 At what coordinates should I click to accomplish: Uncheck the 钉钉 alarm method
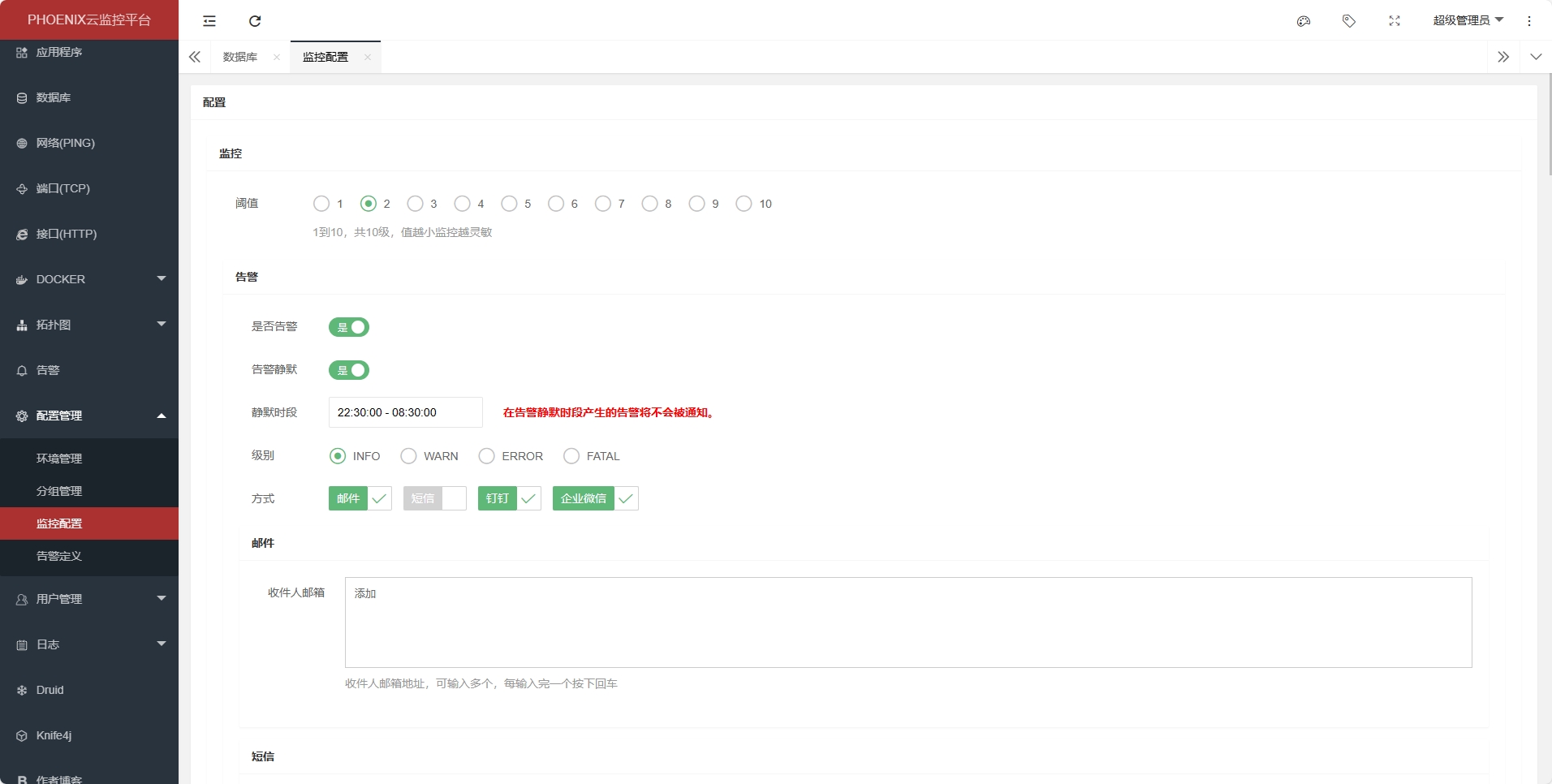[x=510, y=498]
